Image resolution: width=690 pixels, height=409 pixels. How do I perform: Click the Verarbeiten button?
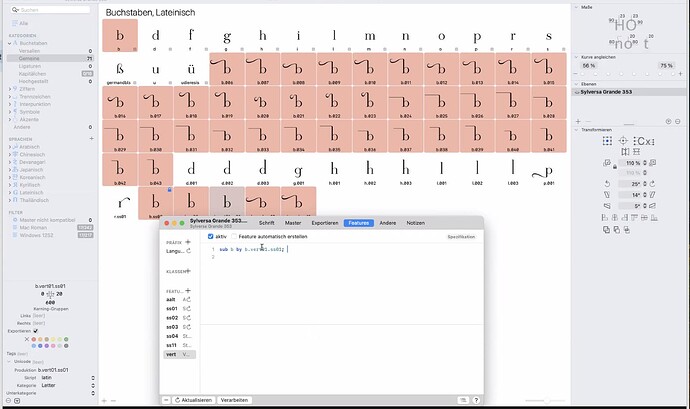234,400
